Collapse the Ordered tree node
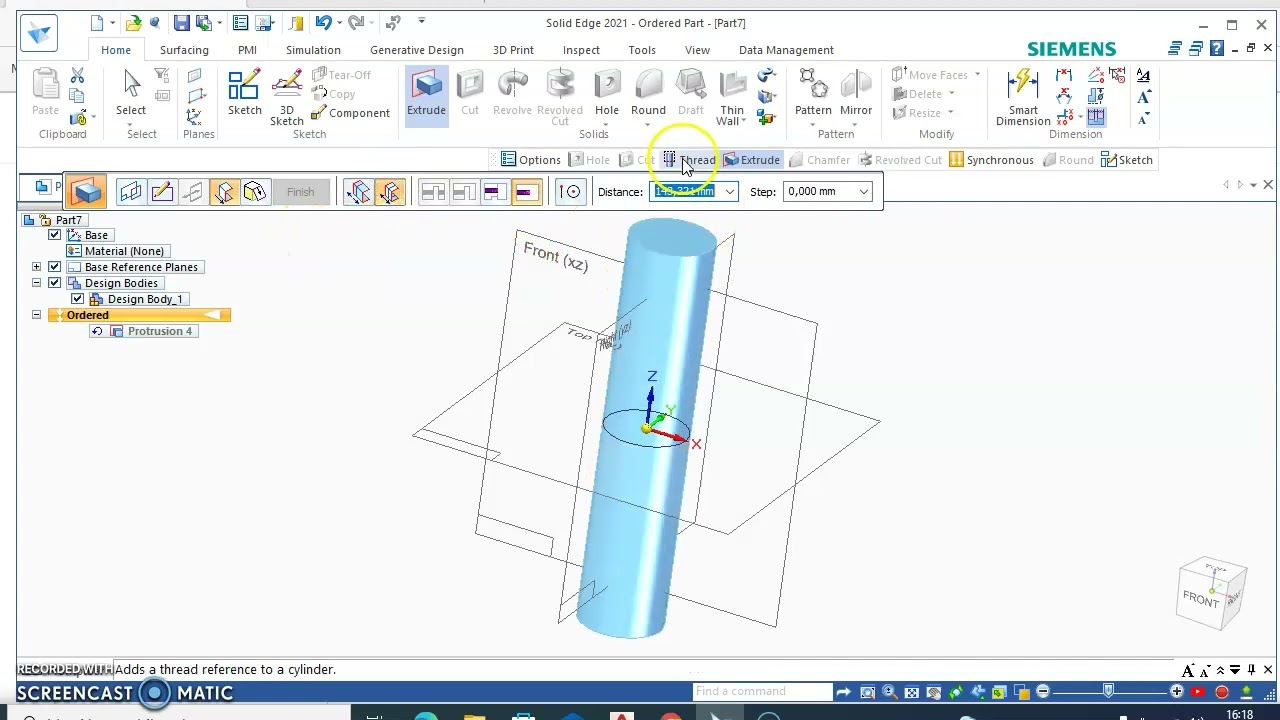Screen dimensions: 1280x720 pyautogui.click(x=36, y=315)
